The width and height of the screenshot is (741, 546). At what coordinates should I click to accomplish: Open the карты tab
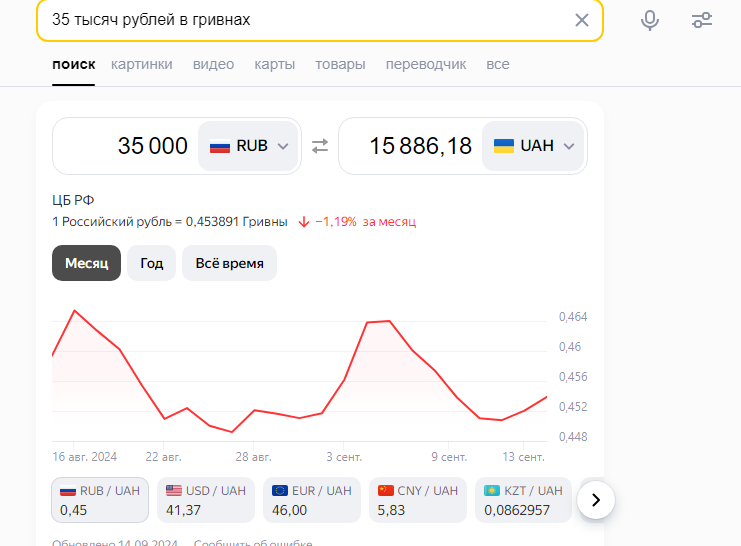275,64
